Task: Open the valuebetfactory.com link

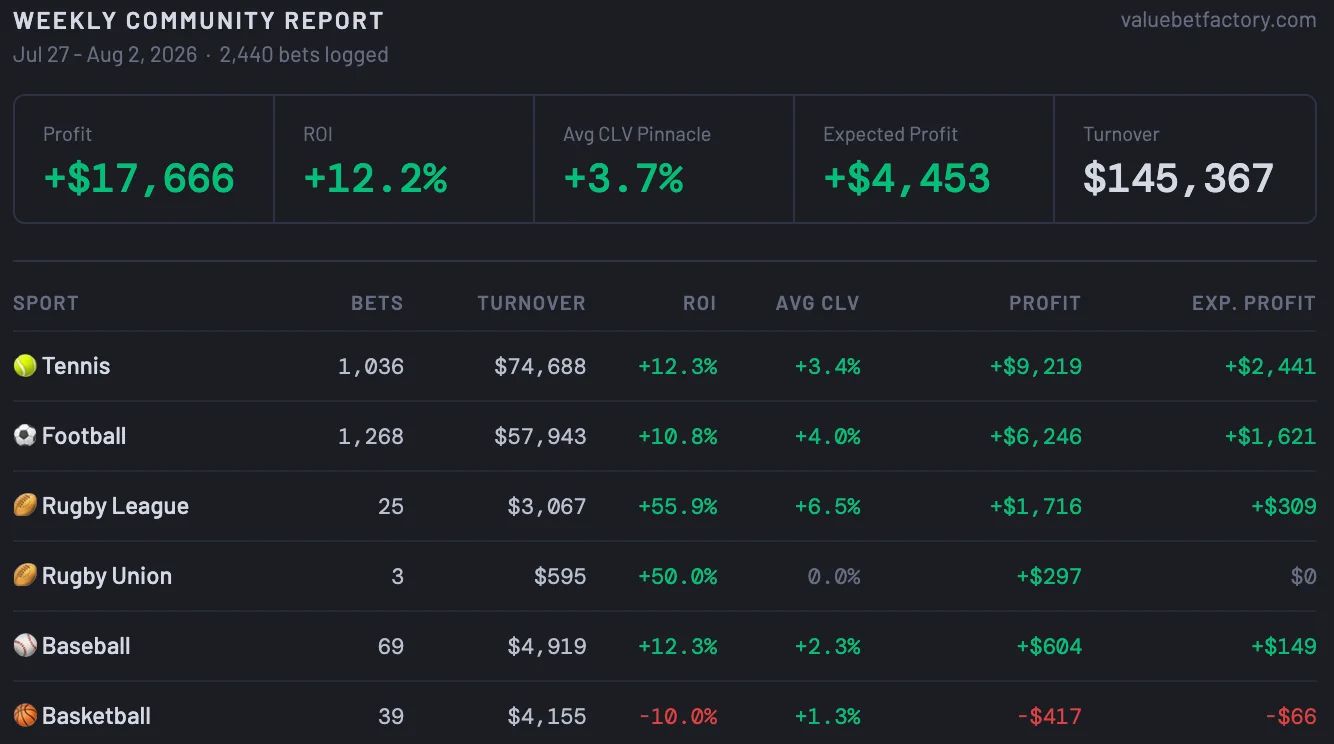Action: click(1218, 20)
